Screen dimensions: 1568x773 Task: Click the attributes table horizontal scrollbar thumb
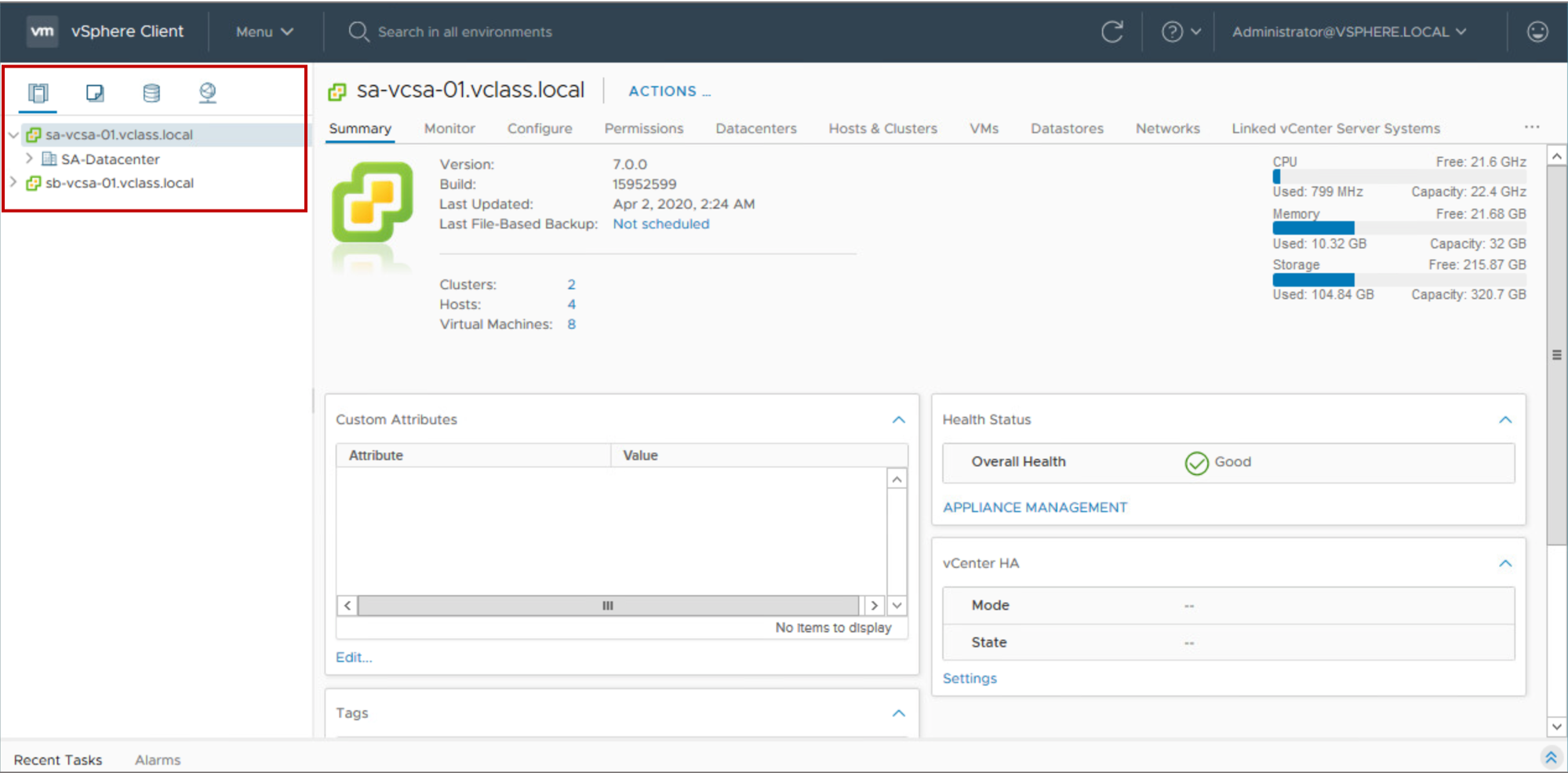click(608, 606)
